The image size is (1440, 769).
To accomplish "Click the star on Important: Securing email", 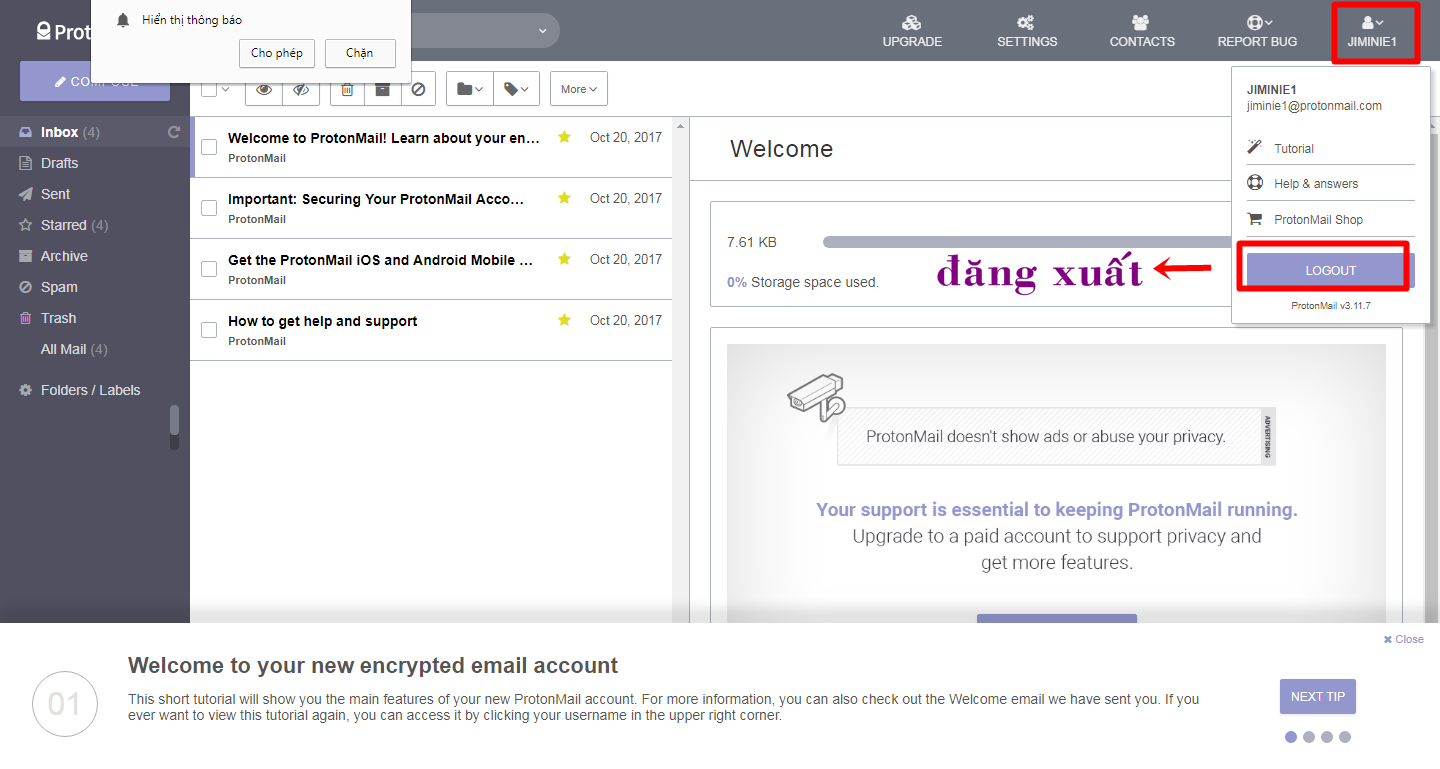I will click(x=564, y=198).
